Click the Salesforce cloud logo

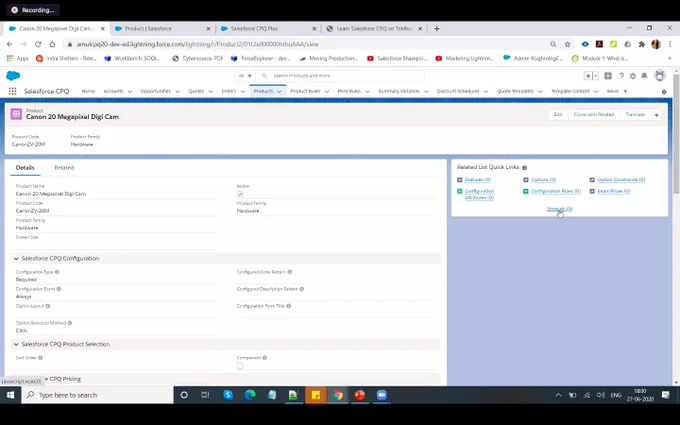pos(13,76)
